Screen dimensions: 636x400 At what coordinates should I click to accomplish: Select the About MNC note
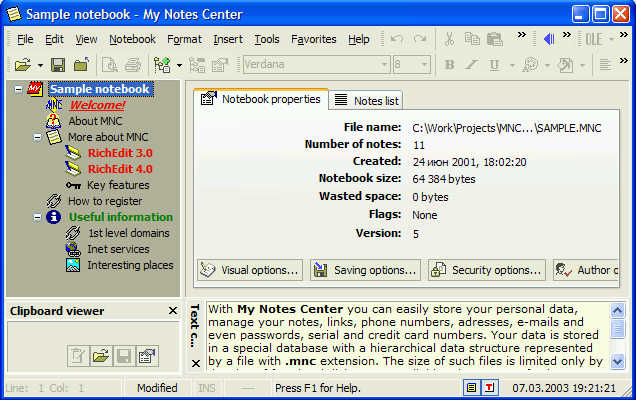pos(95,121)
